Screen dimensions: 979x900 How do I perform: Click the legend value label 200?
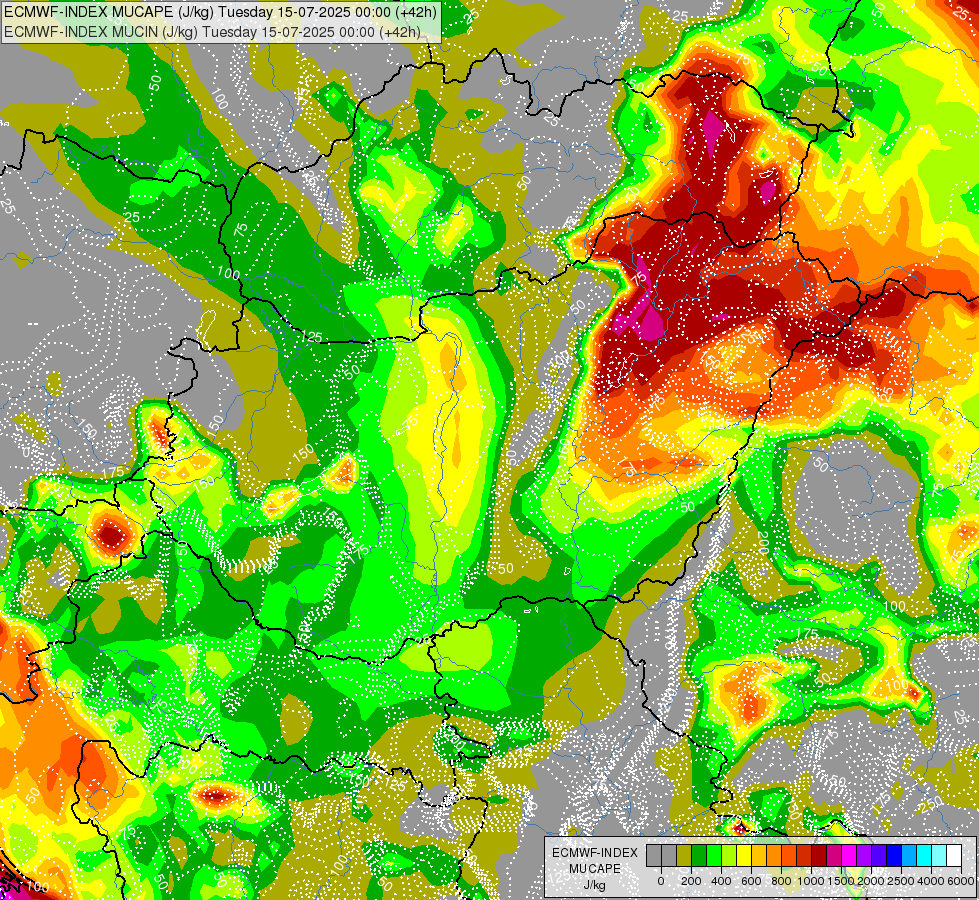point(691,881)
